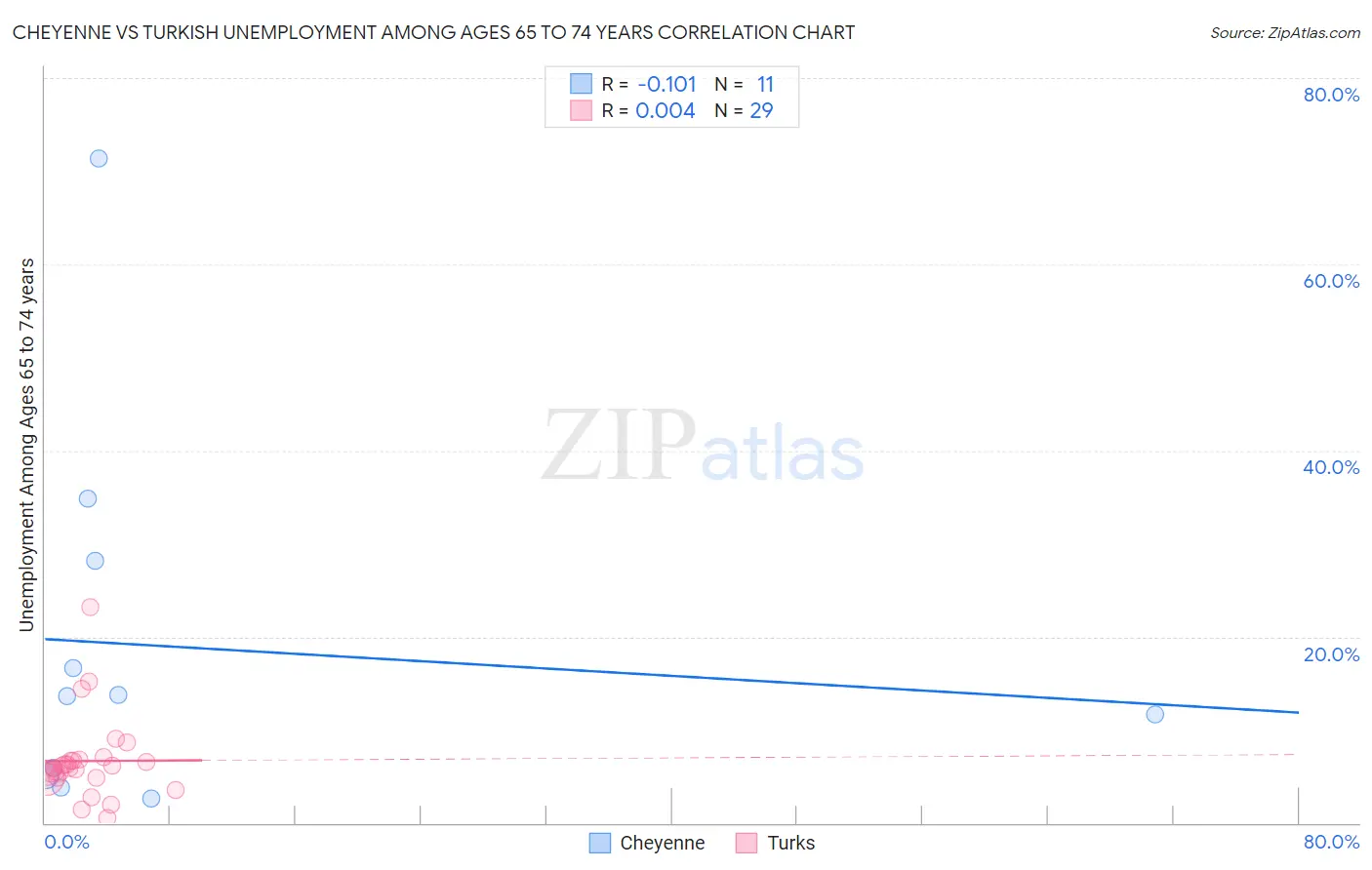Click the vertical y-axis title text

(27, 445)
